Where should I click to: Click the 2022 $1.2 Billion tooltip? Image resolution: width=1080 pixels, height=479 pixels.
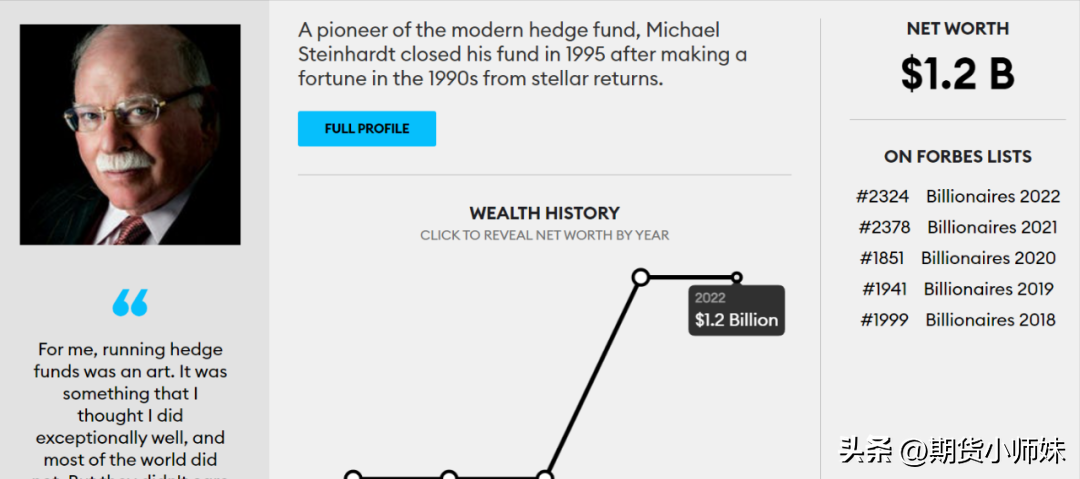(736, 311)
